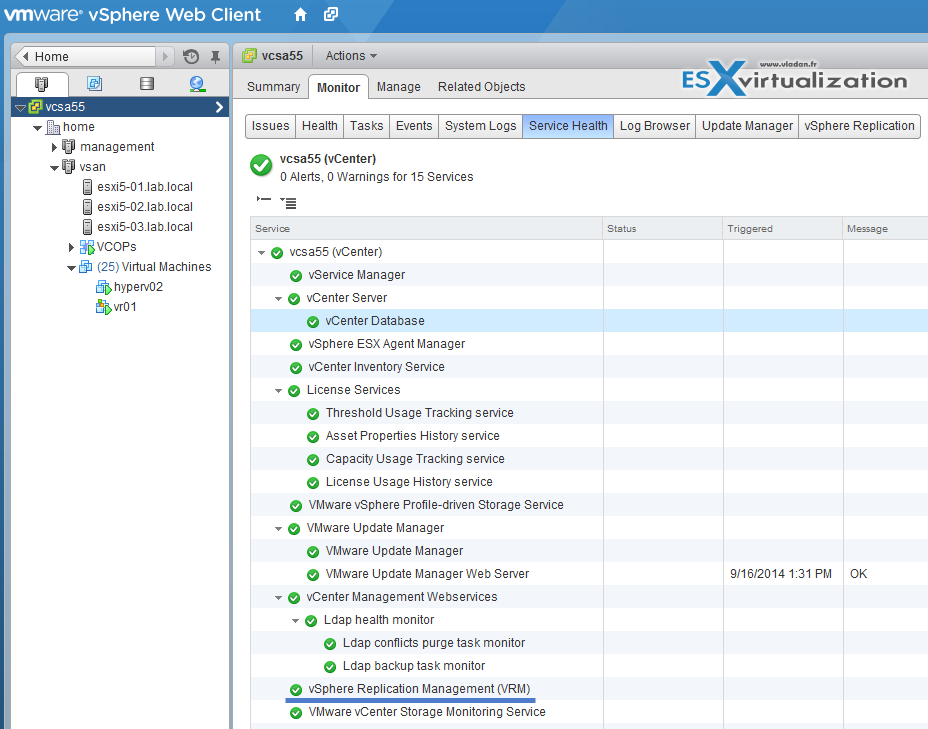Click the green status icon beside vService Manager
This screenshot has height=729, width=928.
296,276
